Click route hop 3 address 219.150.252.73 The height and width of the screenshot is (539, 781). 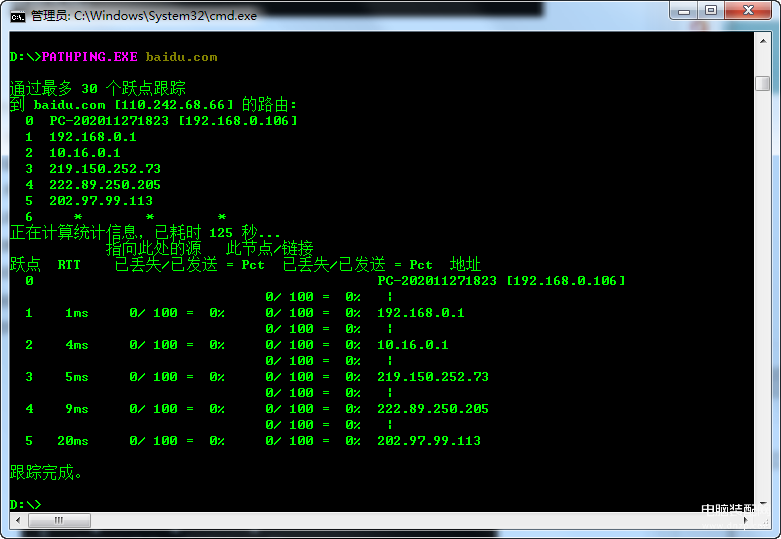click(105, 169)
